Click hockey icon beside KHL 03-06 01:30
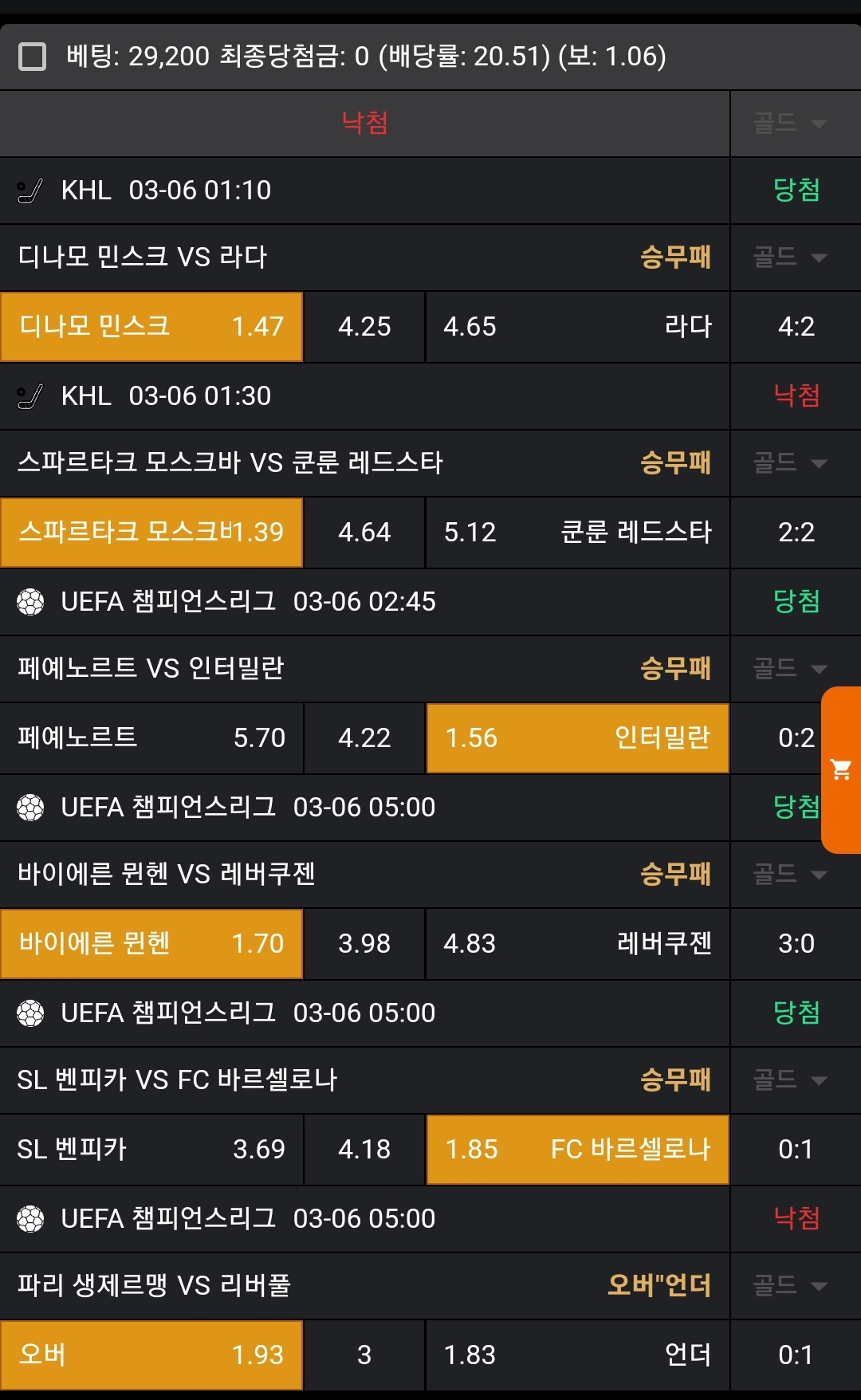Screen dimensions: 861x1400 click(x=30, y=397)
